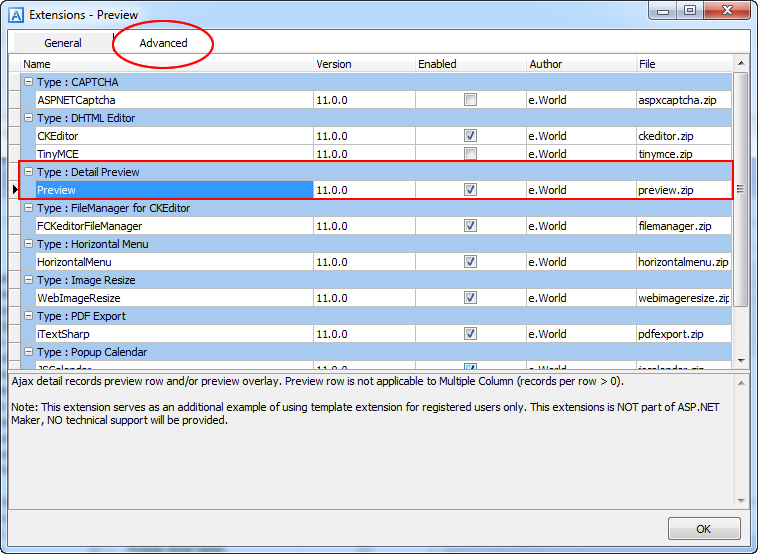Click the description pane scroll up arrow
This screenshot has height=554, width=758.
(x=741, y=383)
